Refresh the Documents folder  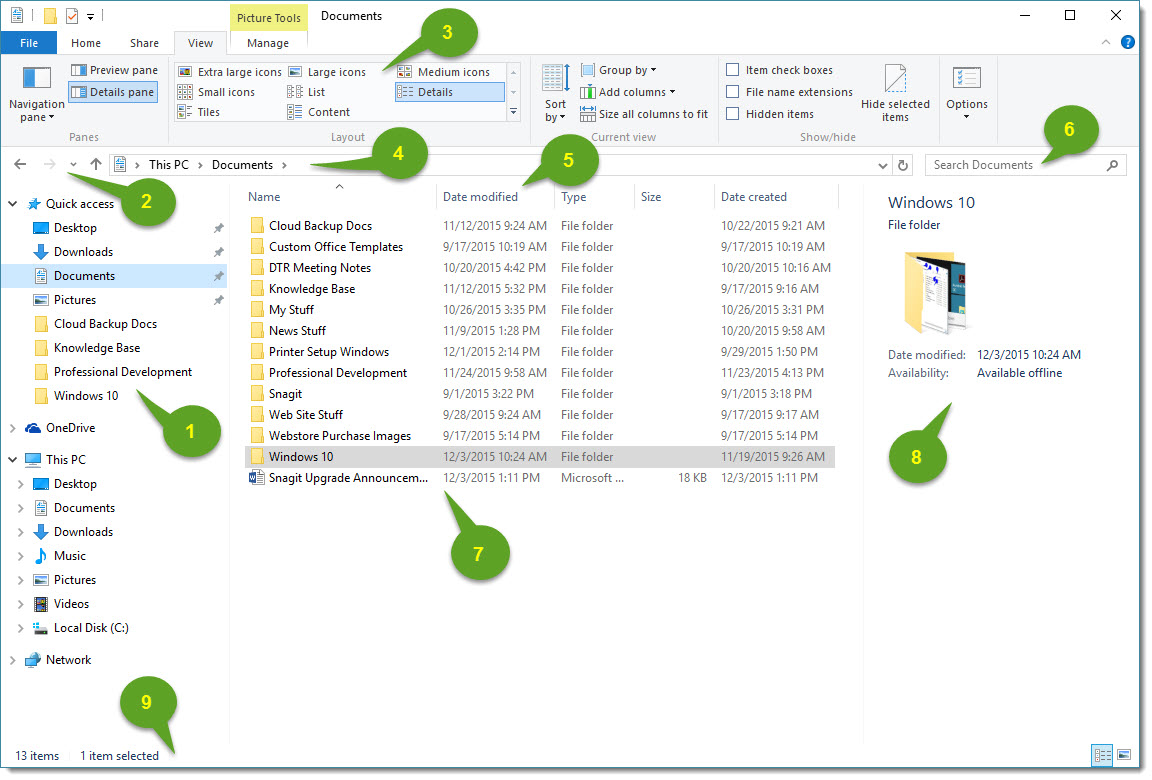900,164
